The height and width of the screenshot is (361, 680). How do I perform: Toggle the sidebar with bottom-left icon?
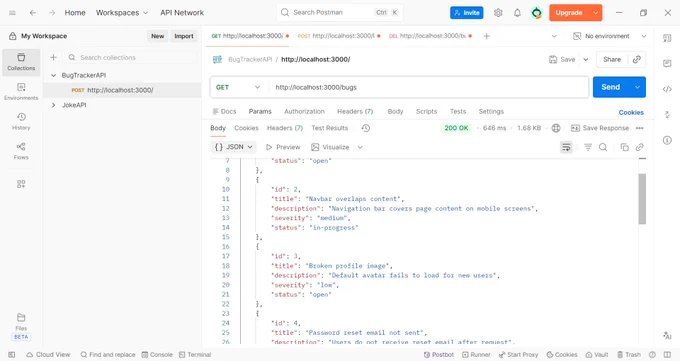12,354
